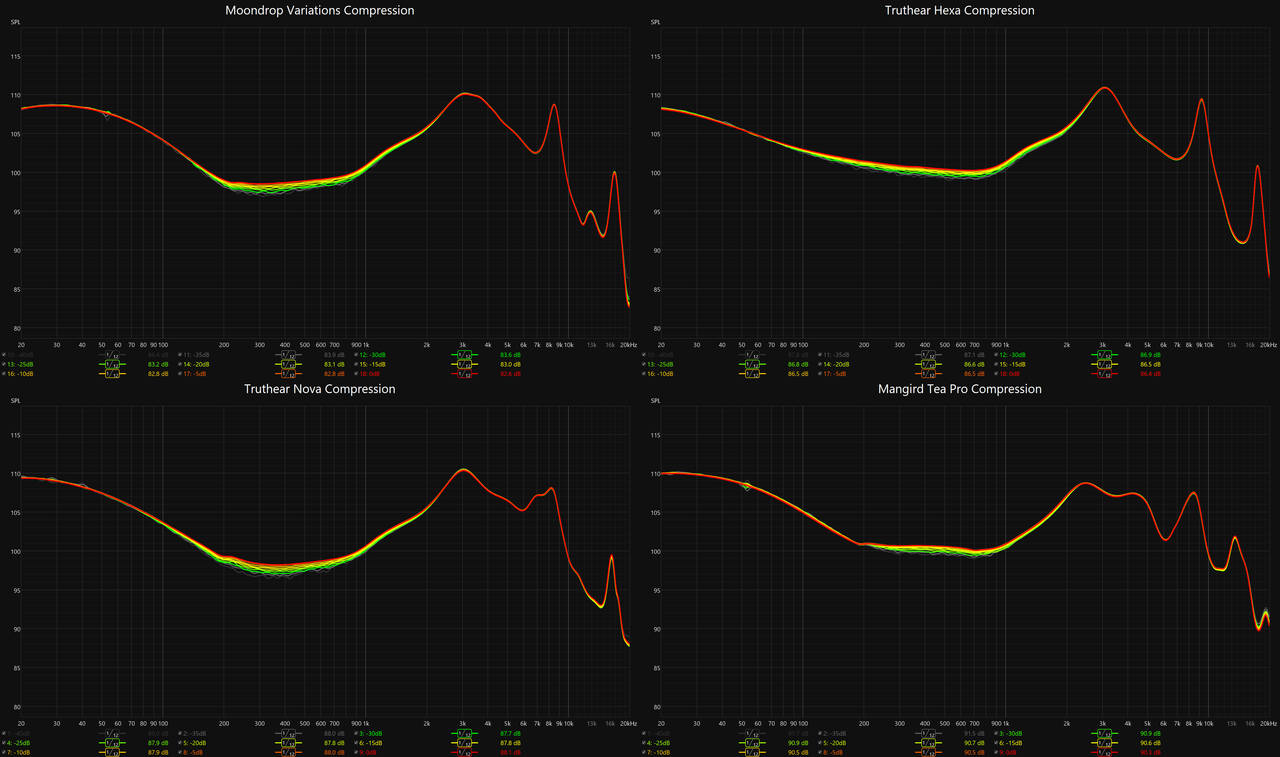1280x757 pixels.
Task: Toggle Mangird Tea Pro trace 4: -25dB checkbox
Action: [x=645, y=744]
